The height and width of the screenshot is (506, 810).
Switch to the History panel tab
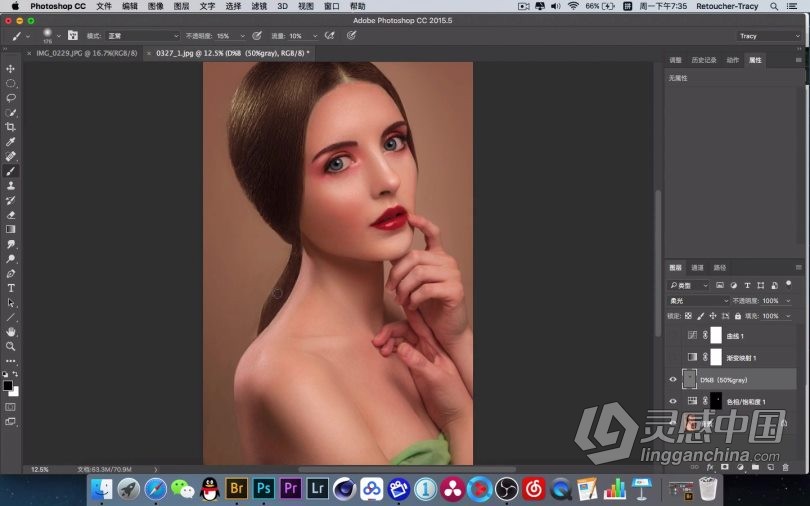(704, 60)
